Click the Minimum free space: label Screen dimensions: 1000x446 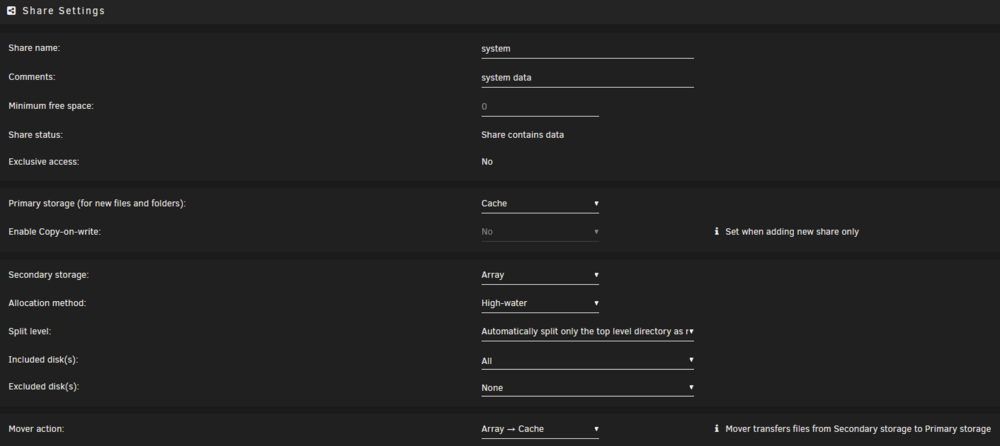(x=51, y=106)
